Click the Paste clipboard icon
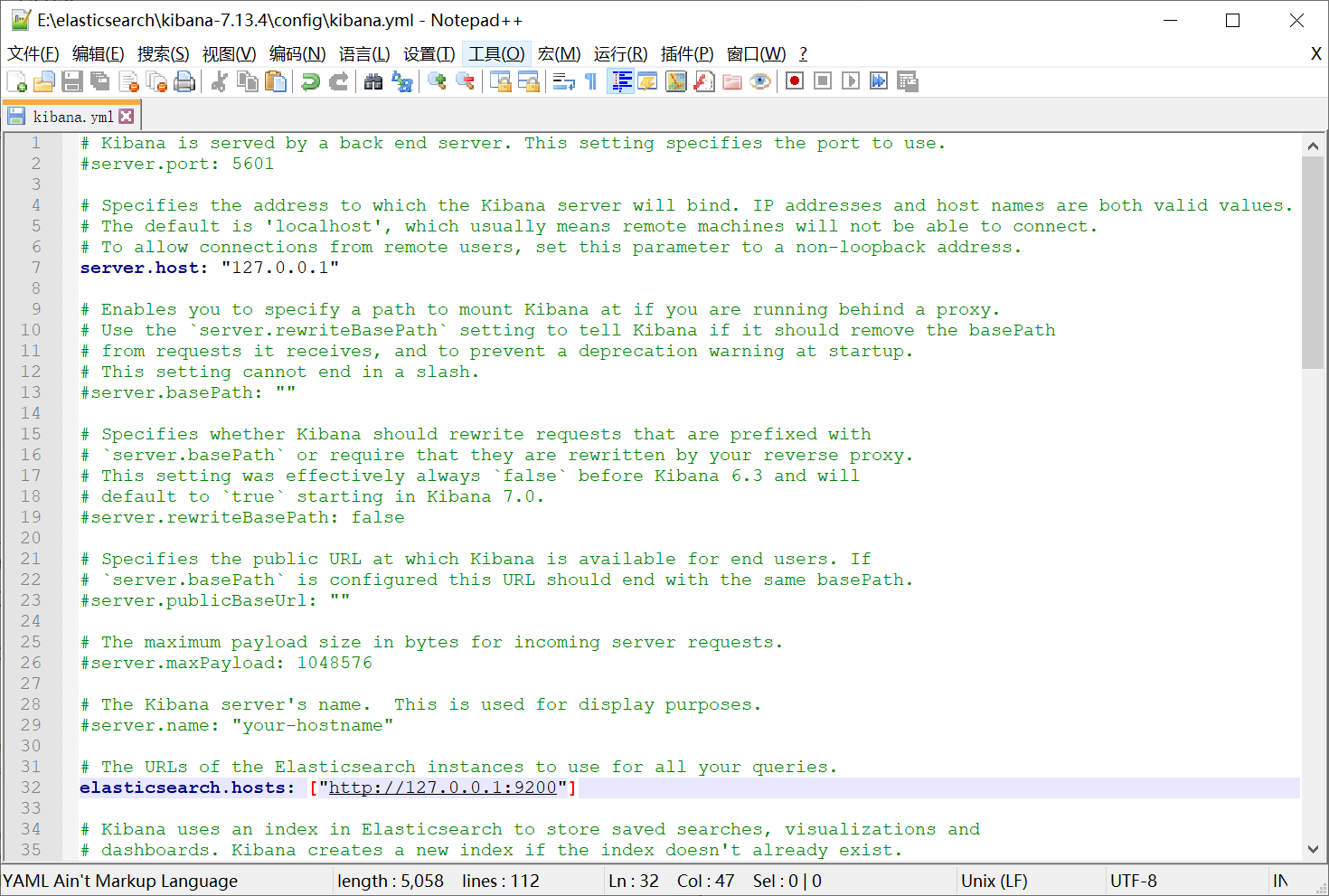Viewport: 1329px width, 896px height. [x=275, y=81]
